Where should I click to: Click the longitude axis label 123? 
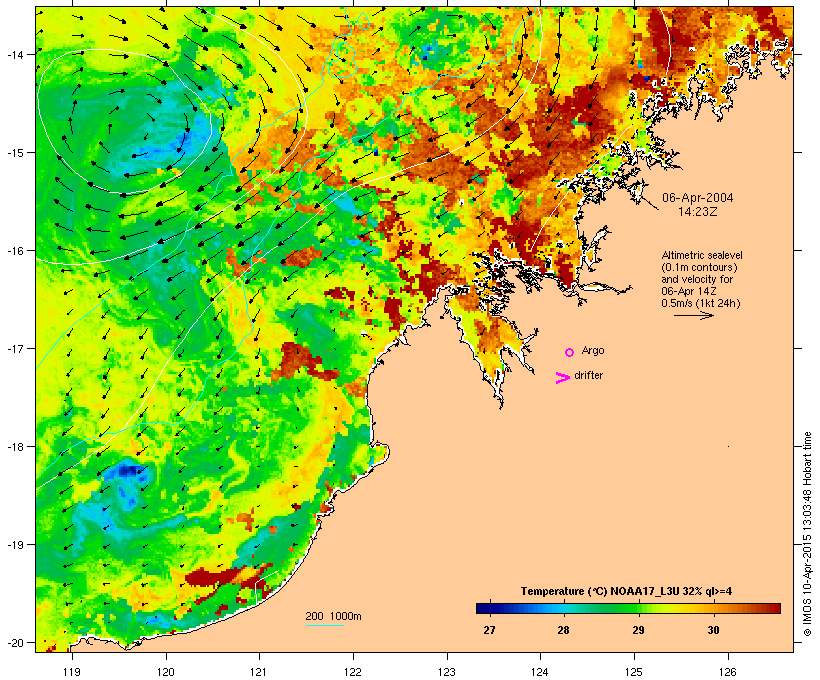[x=447, y=672]
